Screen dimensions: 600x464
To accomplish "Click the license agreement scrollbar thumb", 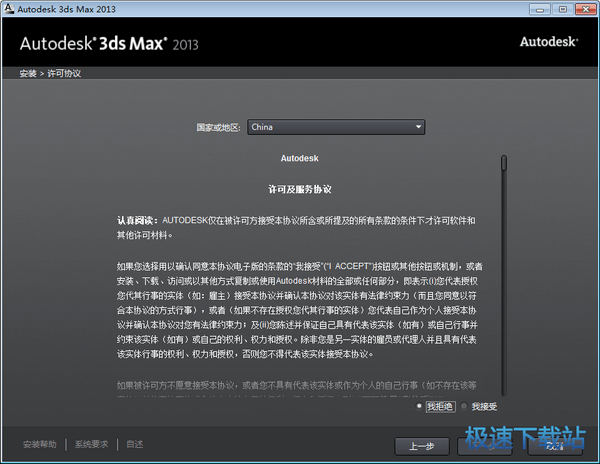I will coord(504,163).
